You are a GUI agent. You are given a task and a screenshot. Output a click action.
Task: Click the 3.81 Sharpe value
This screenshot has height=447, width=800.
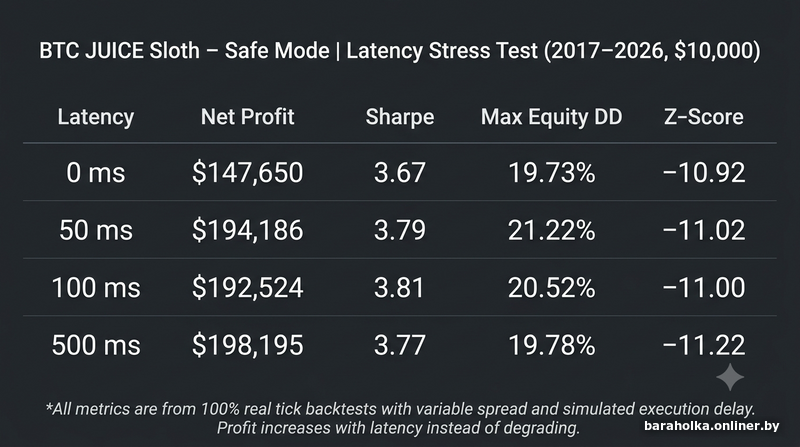[399, 288]
